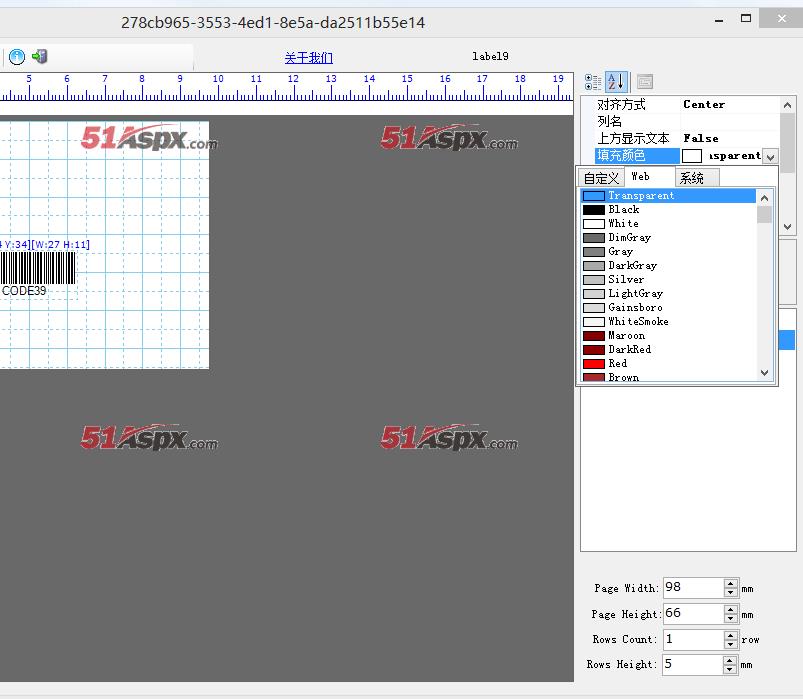Close the application window

click(x=781, y=18)
